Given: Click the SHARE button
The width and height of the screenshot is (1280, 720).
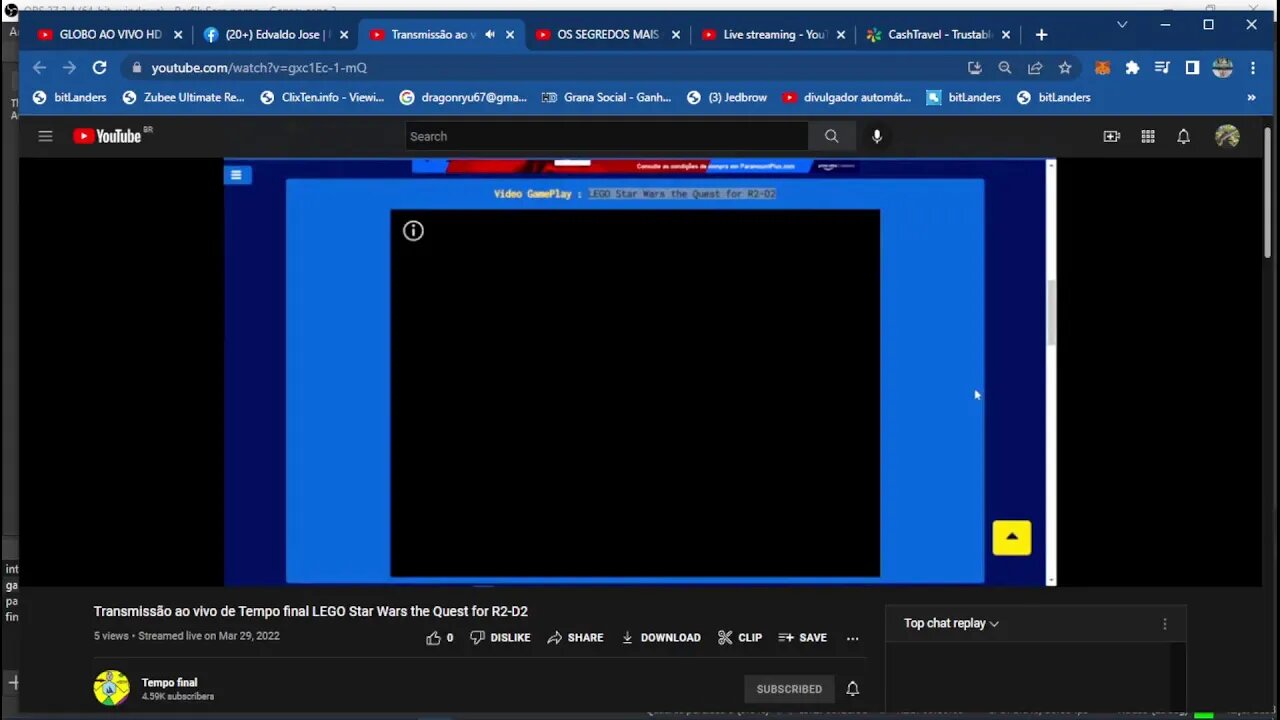Looking at the screenshot, I should [575, 637].
